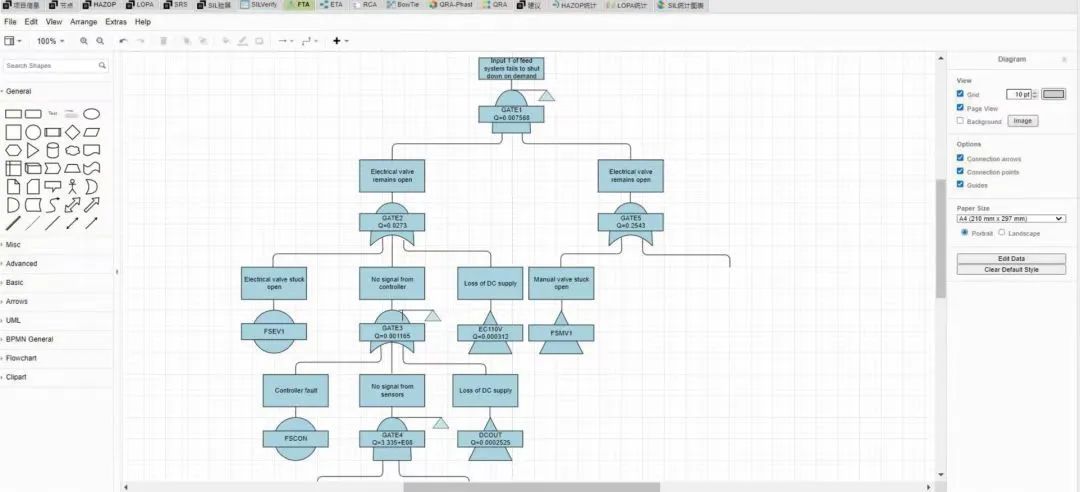Select the ellipse shape in General palette

pos(91,114)
